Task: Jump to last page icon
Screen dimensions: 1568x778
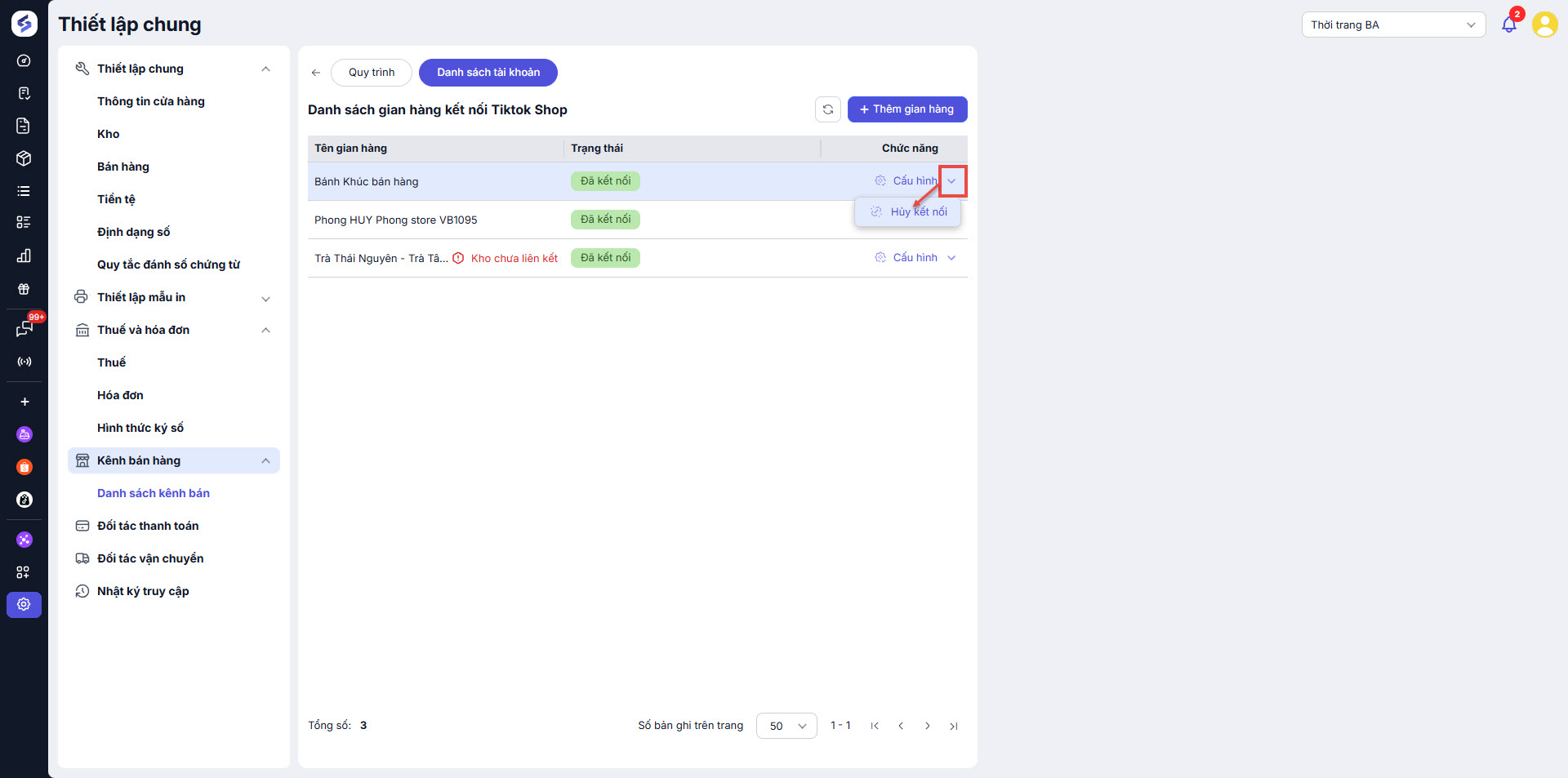Action: pos(953,726)
